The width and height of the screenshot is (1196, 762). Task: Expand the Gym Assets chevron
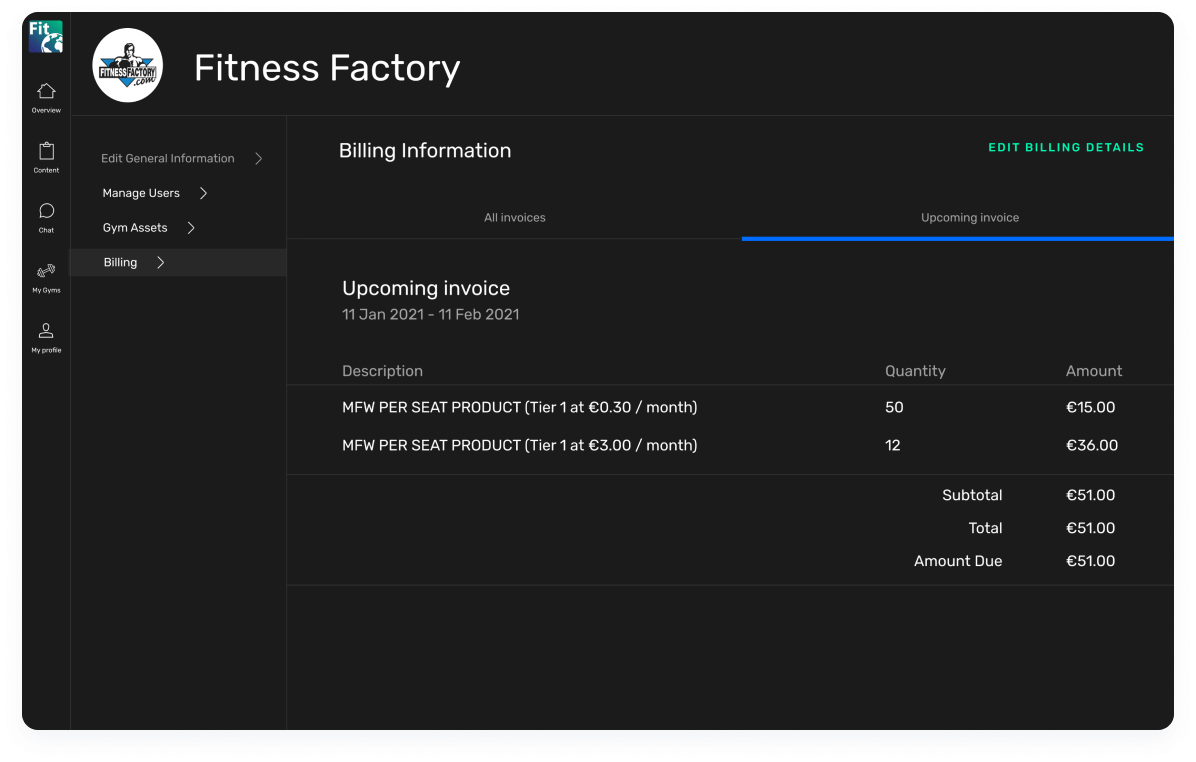point(191,228)
